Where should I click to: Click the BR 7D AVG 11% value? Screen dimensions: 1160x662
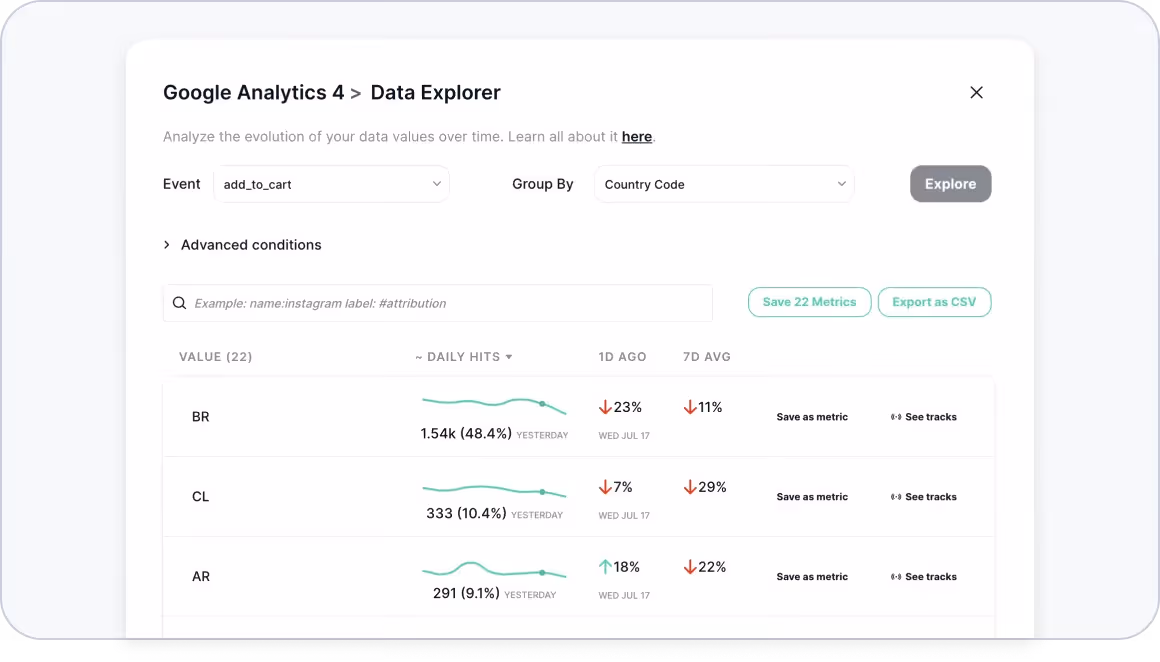coord(709,408)
